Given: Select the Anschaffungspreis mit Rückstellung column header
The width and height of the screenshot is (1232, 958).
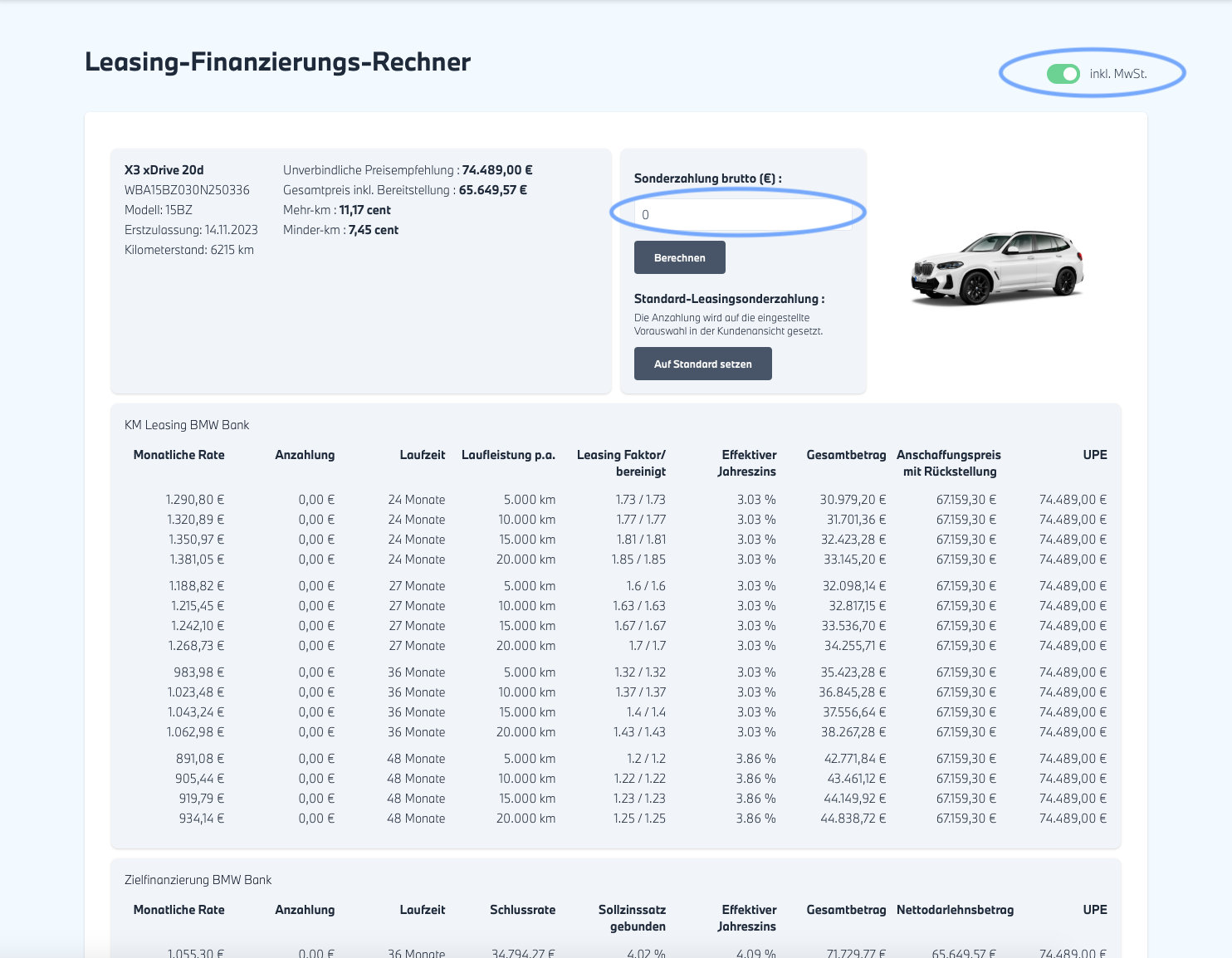Looking at the screenshot, I should 948,463.
